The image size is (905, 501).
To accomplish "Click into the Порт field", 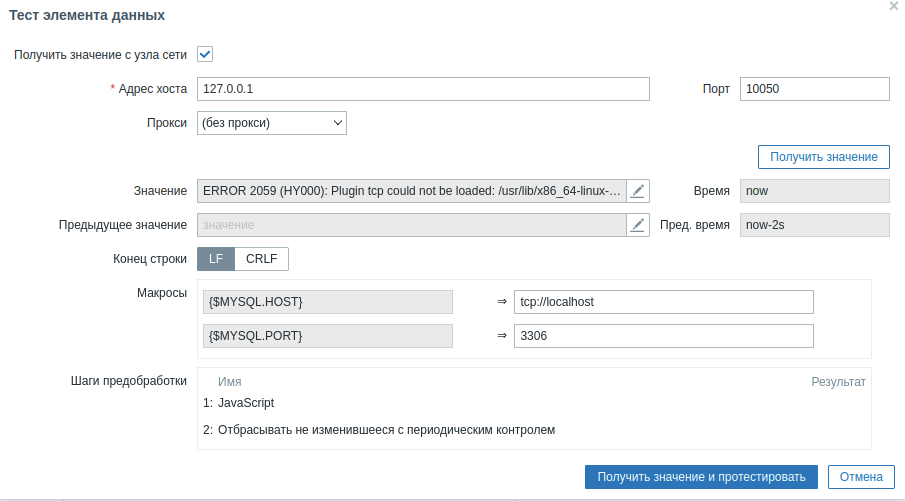I will [x=814, y=89].
